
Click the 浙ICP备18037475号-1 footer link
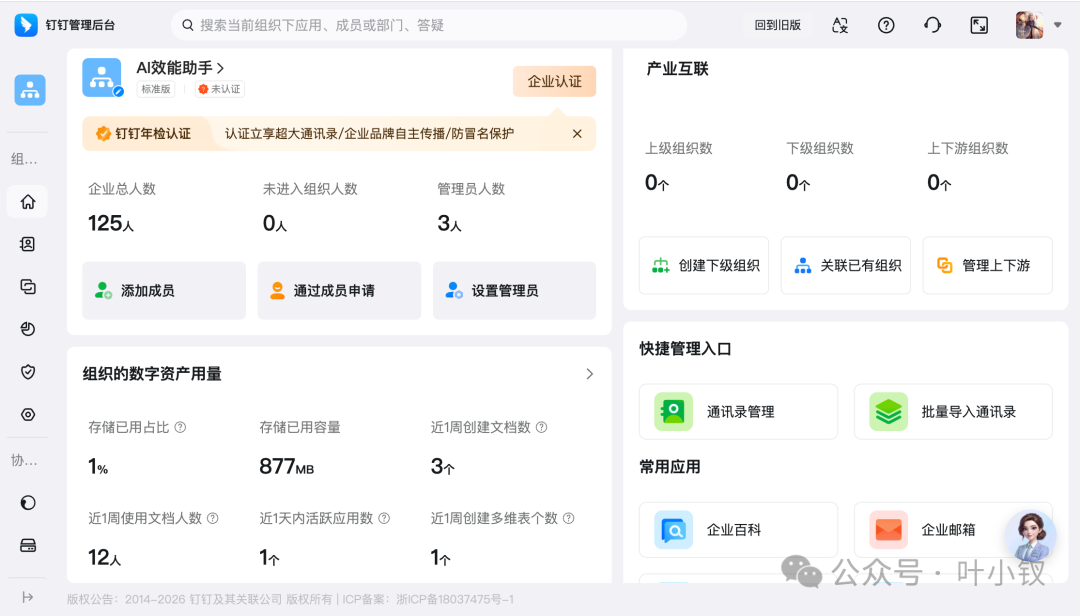click(x=455, y=599)
